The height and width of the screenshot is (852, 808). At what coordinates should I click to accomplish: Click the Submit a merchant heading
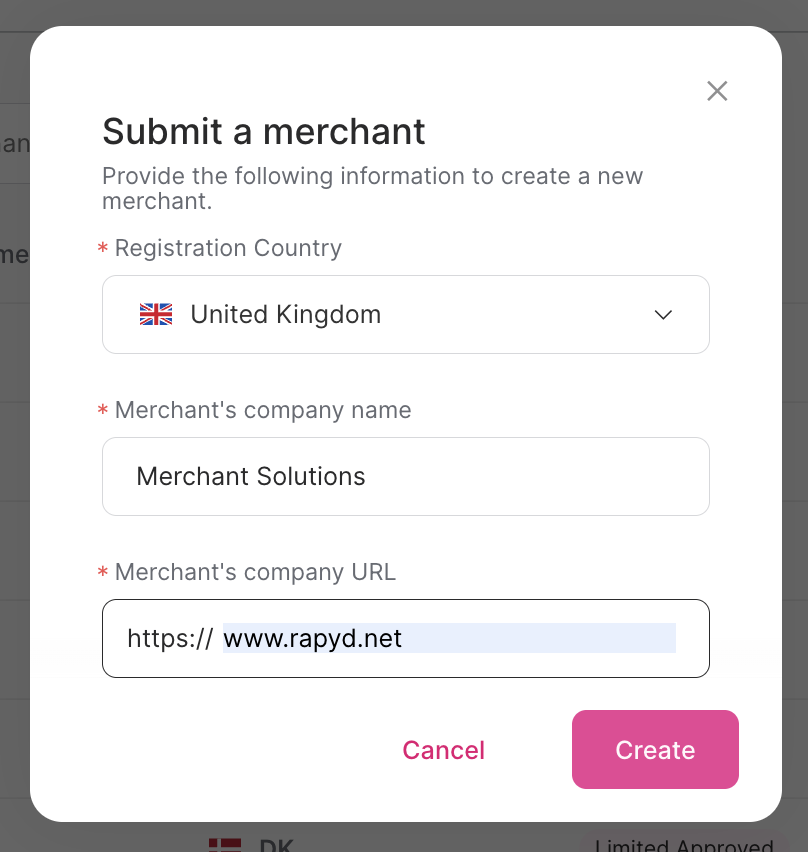(x=263, y=131)
